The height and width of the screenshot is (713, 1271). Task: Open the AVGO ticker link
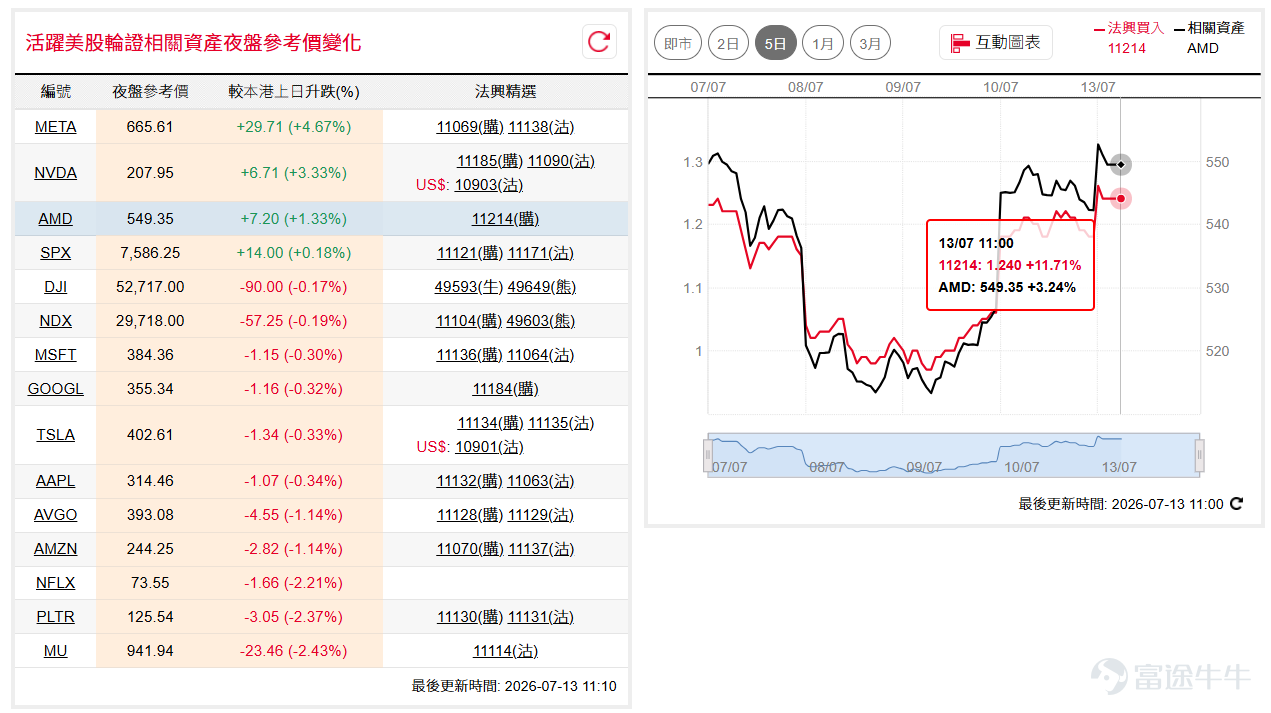[x=55, y=515]
